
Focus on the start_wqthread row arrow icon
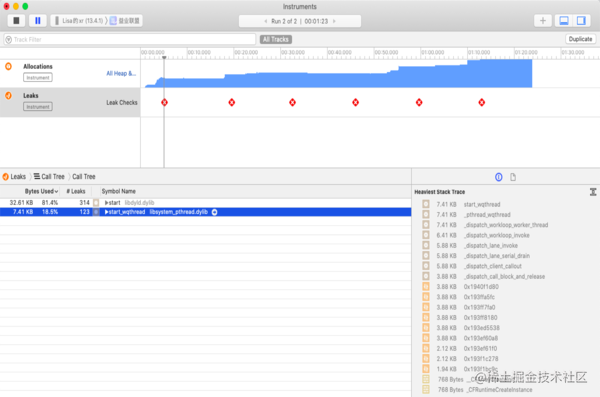point(215,212)
